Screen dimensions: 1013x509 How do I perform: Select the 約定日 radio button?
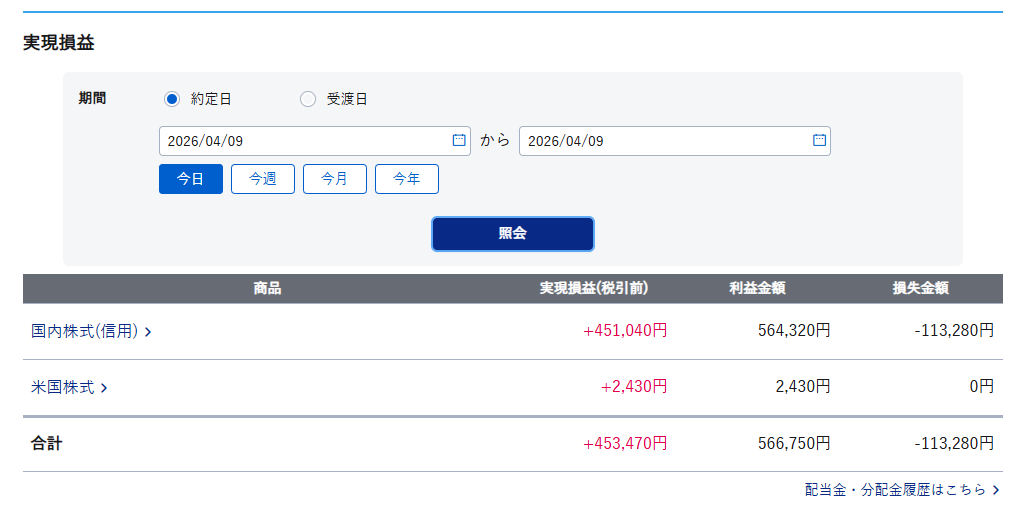172,99
